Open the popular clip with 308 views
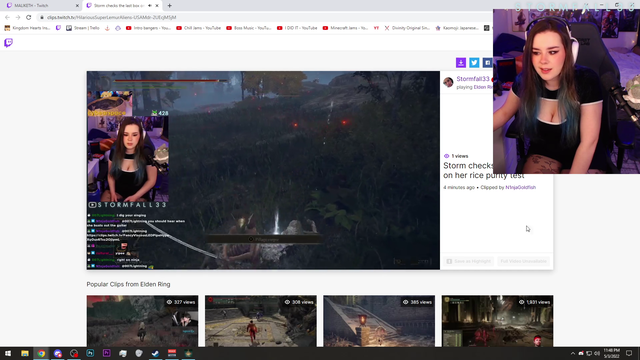 point(261,321)
